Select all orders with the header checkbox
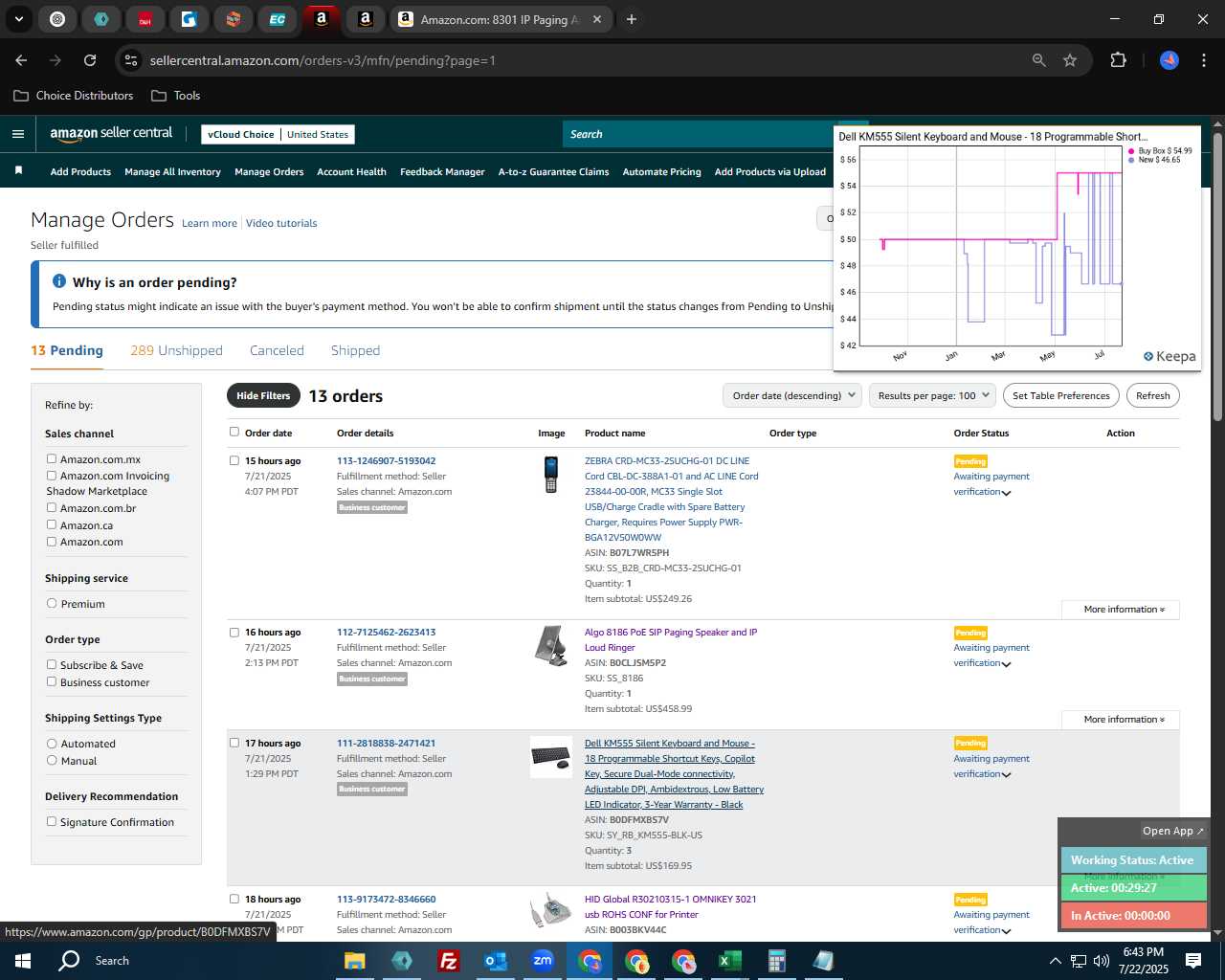Viewport: 1225px width, 980px height. pyautogui.click(x=234, y=432)
